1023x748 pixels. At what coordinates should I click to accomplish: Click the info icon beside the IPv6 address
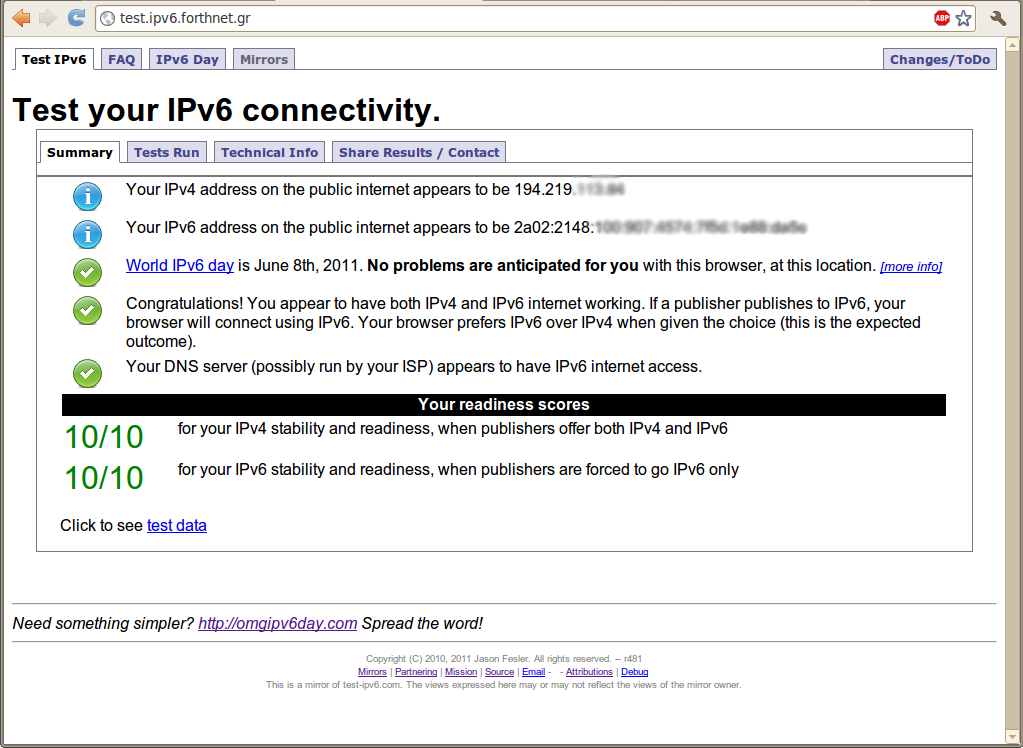(x=88, y=234)
